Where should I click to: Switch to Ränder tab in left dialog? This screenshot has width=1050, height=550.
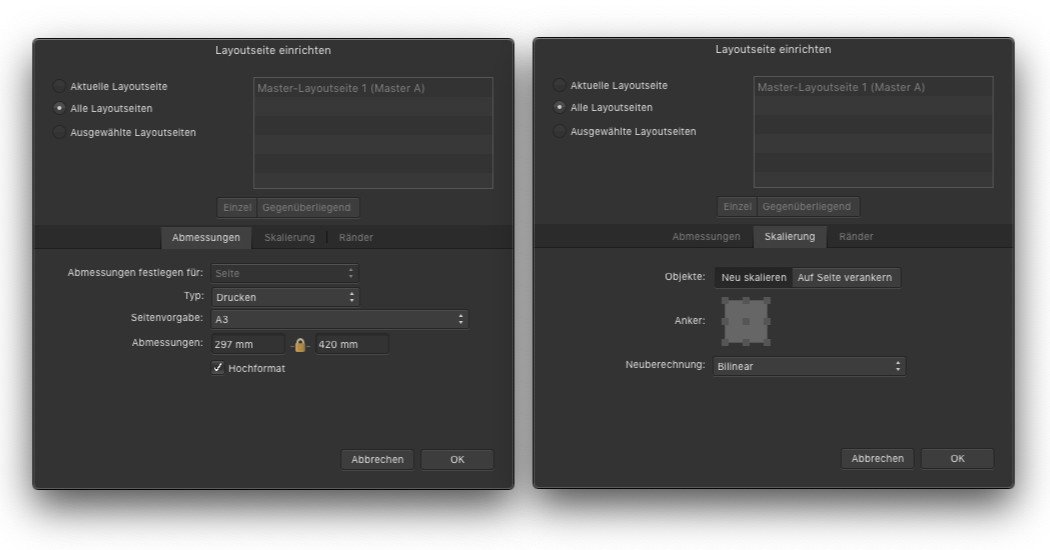click(x=356, y=238)
